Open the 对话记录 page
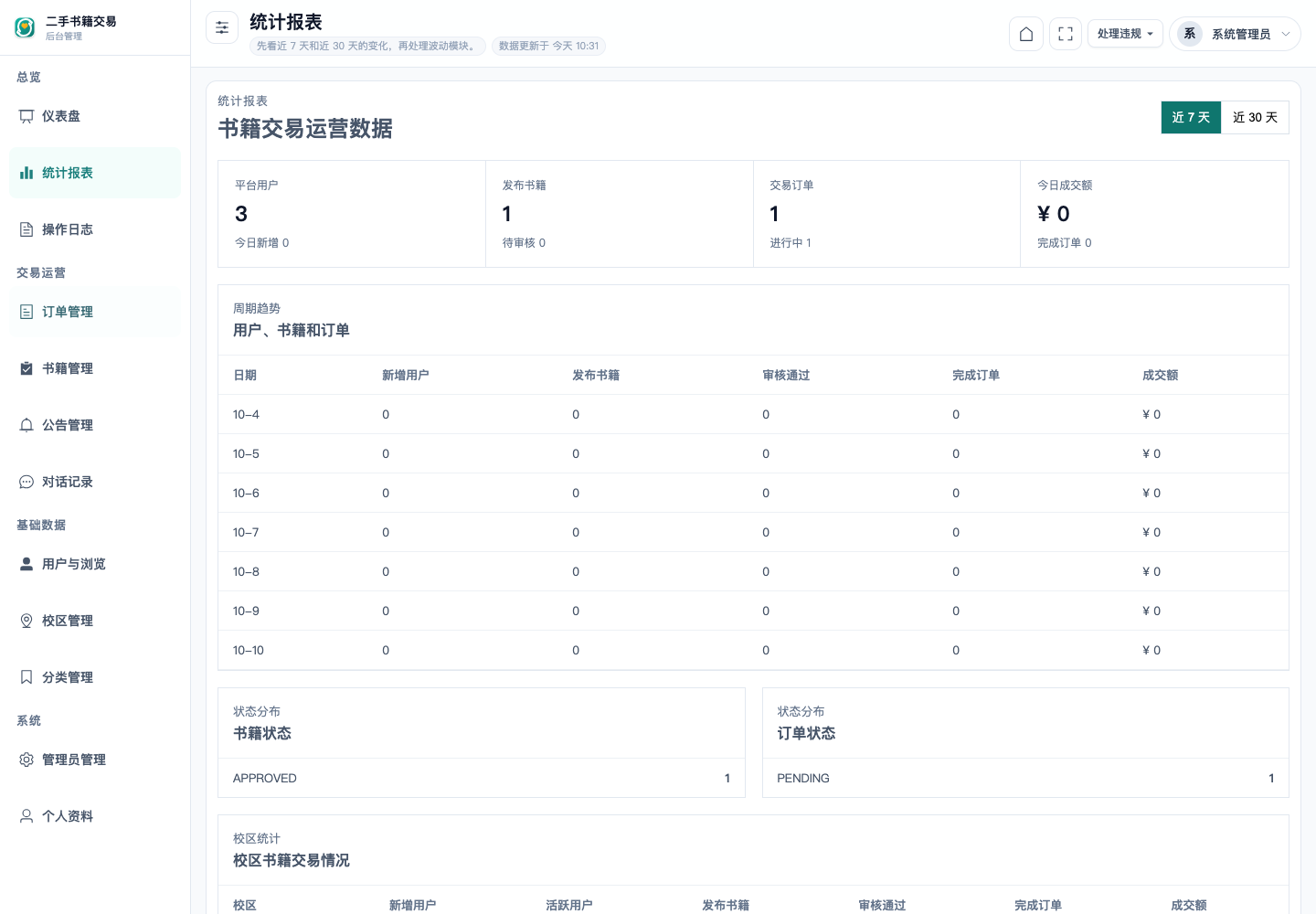The height and width of the screenshot is (914, 1316). click(95, 482)
